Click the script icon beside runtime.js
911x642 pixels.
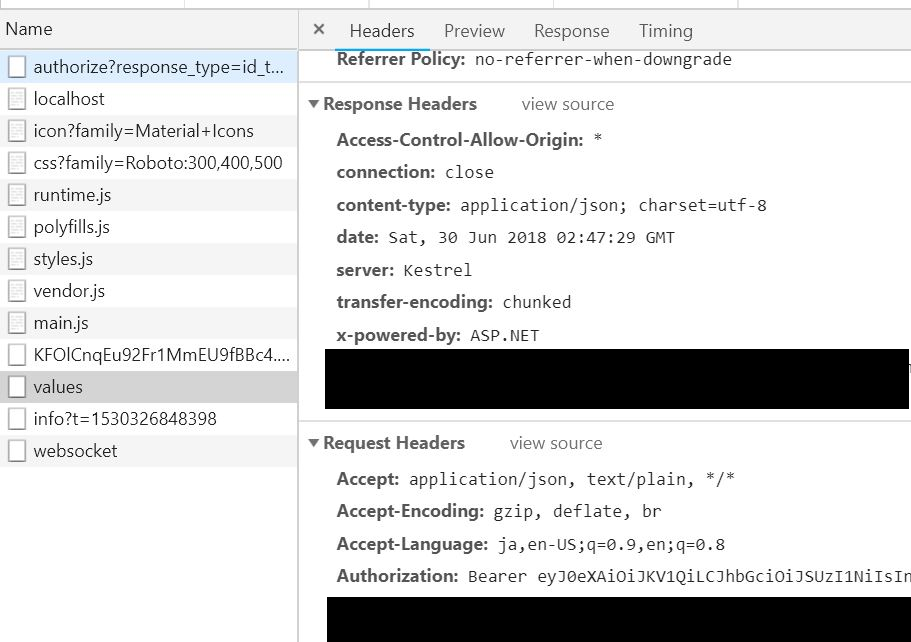(x=17, y=195)
